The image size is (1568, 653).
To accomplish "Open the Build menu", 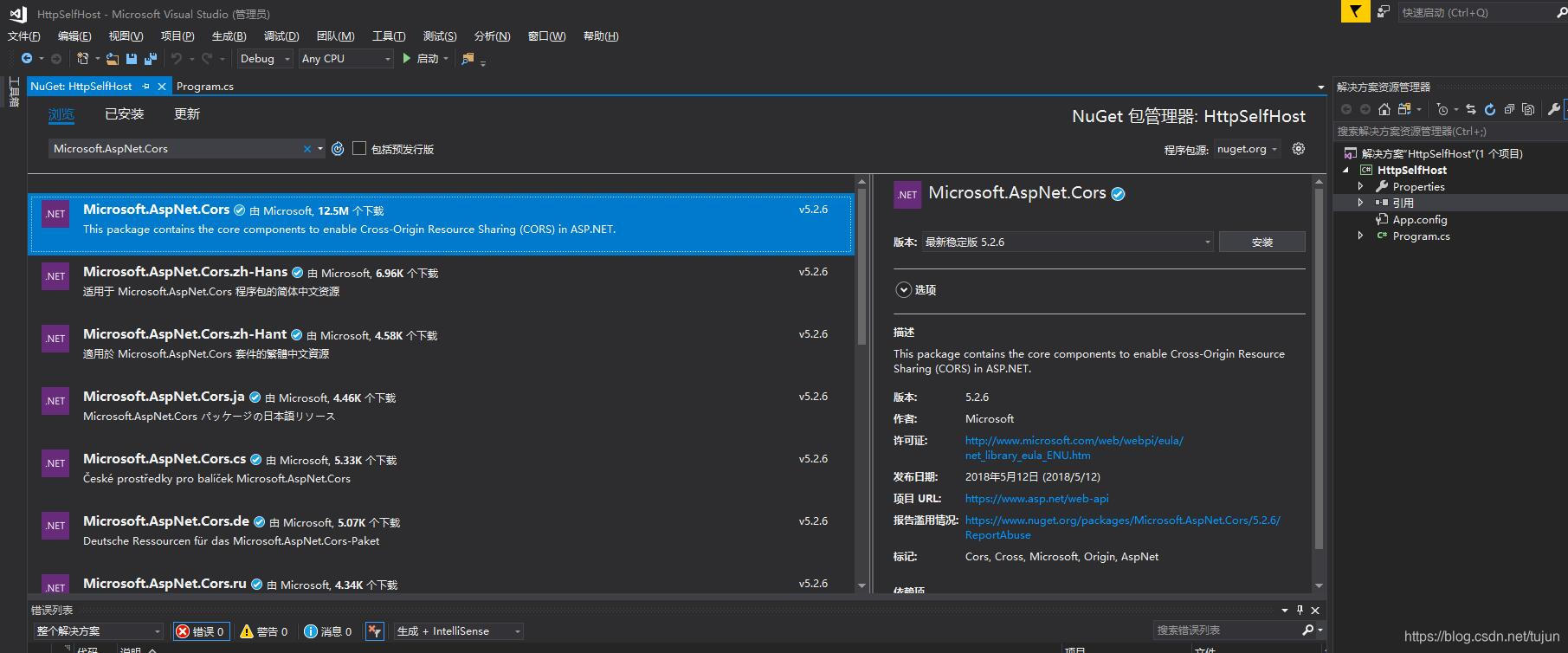I will [229, 36].
